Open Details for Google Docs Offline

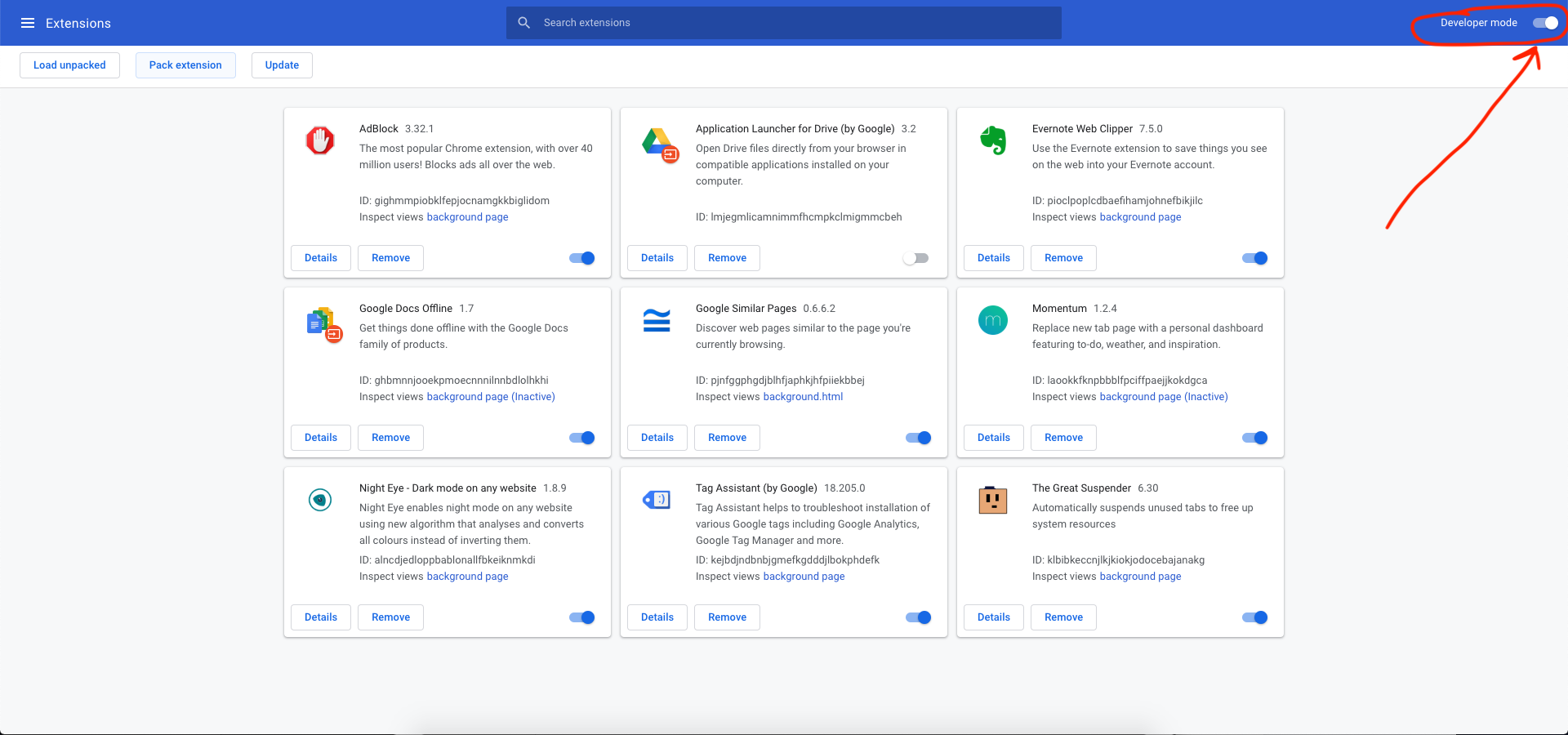[x=321, y=438]
